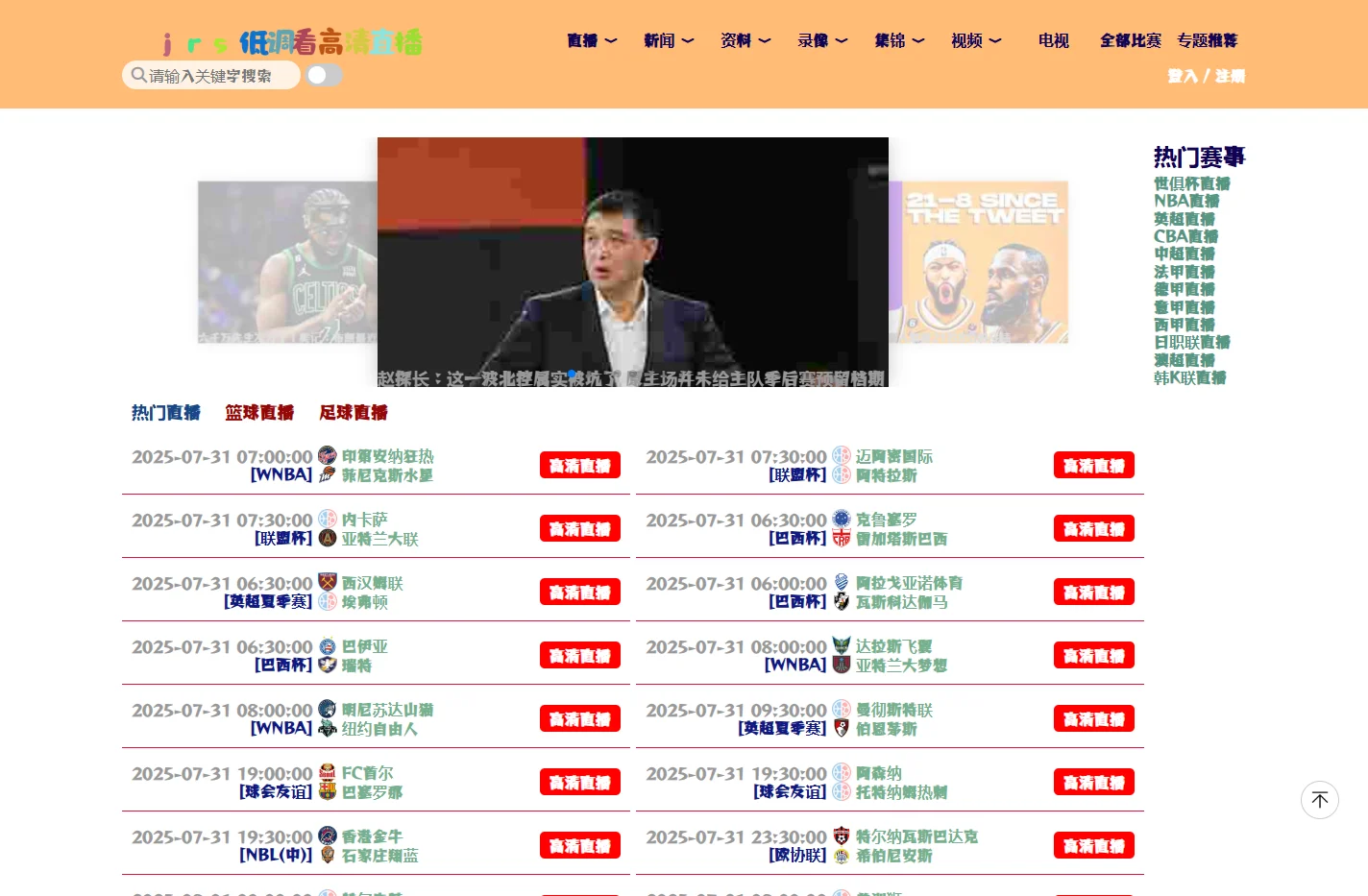The height and width of the screenshot is (896, 1368).
Task: Click the 瑞特 team crest
Action: [328, 665]
